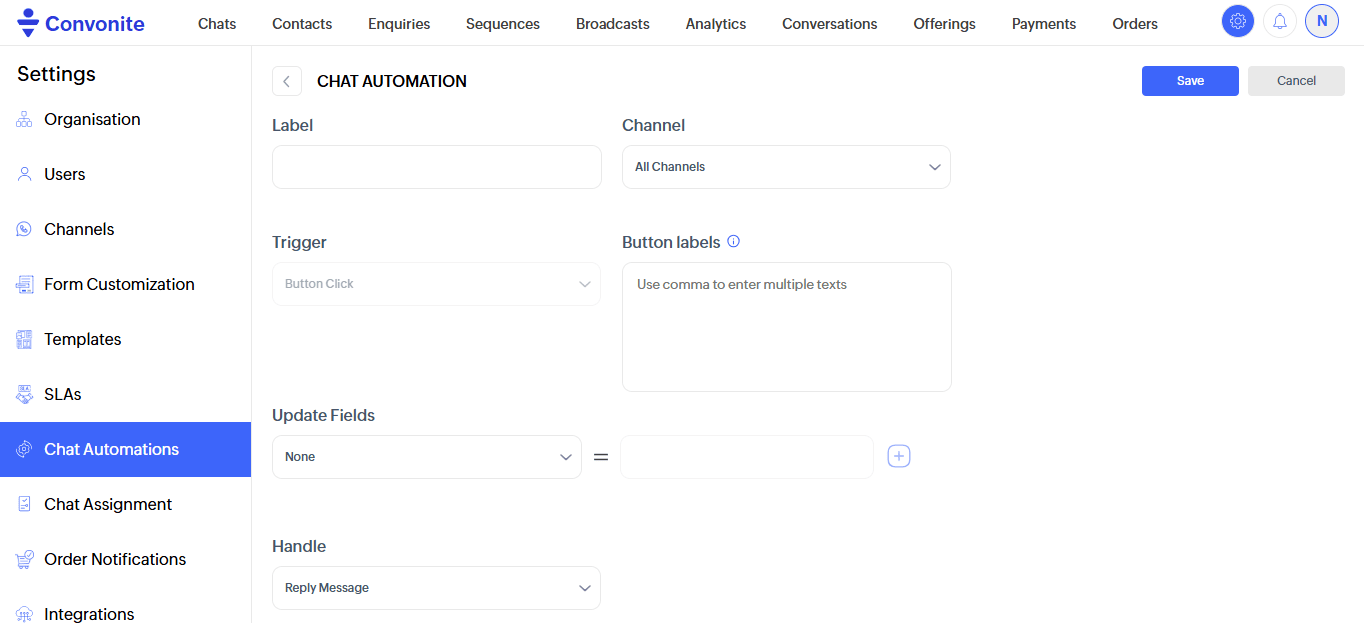The image size is (1364, 623).
Task: Open the Analytics menu item
Action: point(716,24)
